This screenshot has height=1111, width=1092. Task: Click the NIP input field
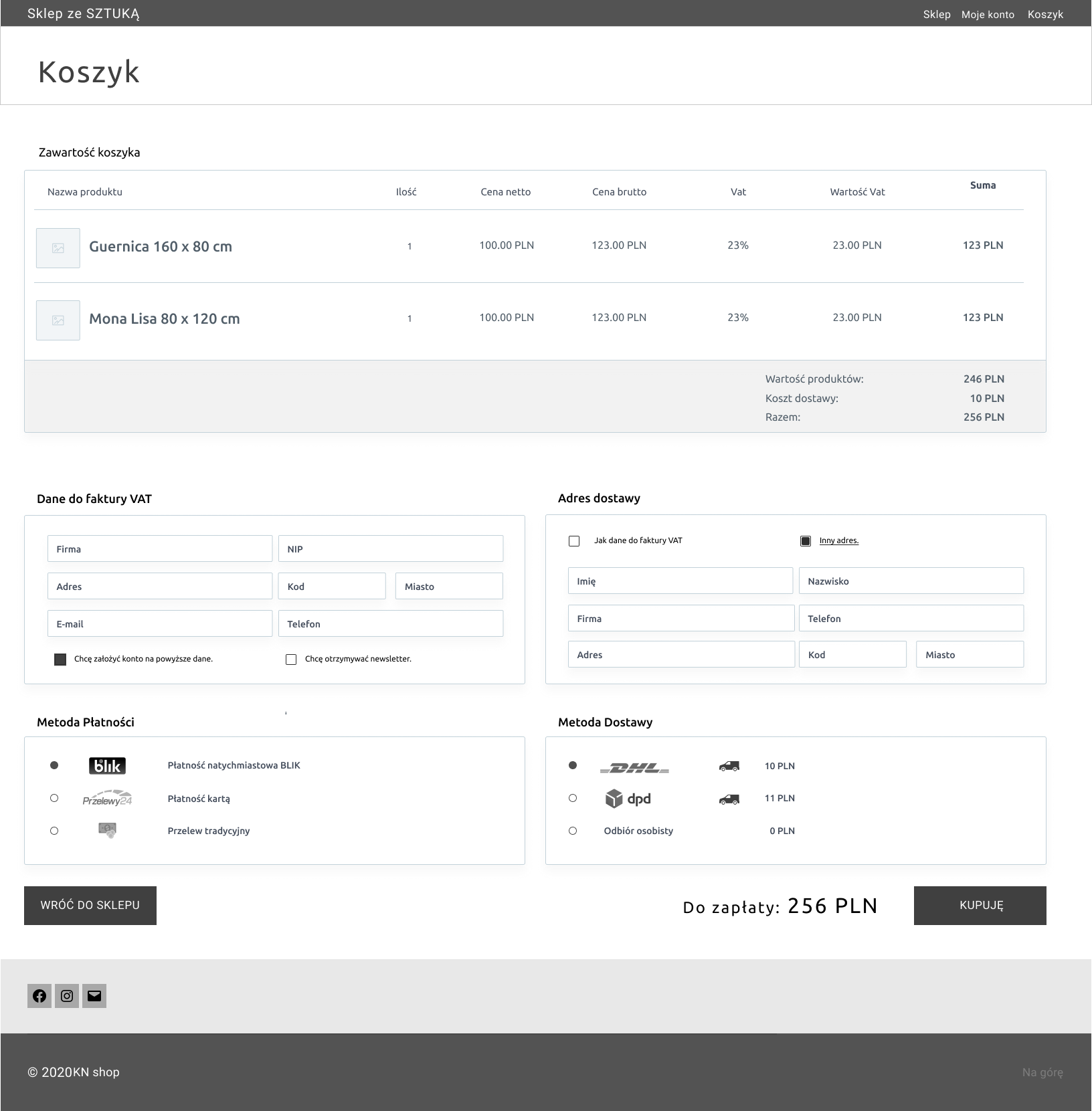pyautogui.click(x=391, y=548)
